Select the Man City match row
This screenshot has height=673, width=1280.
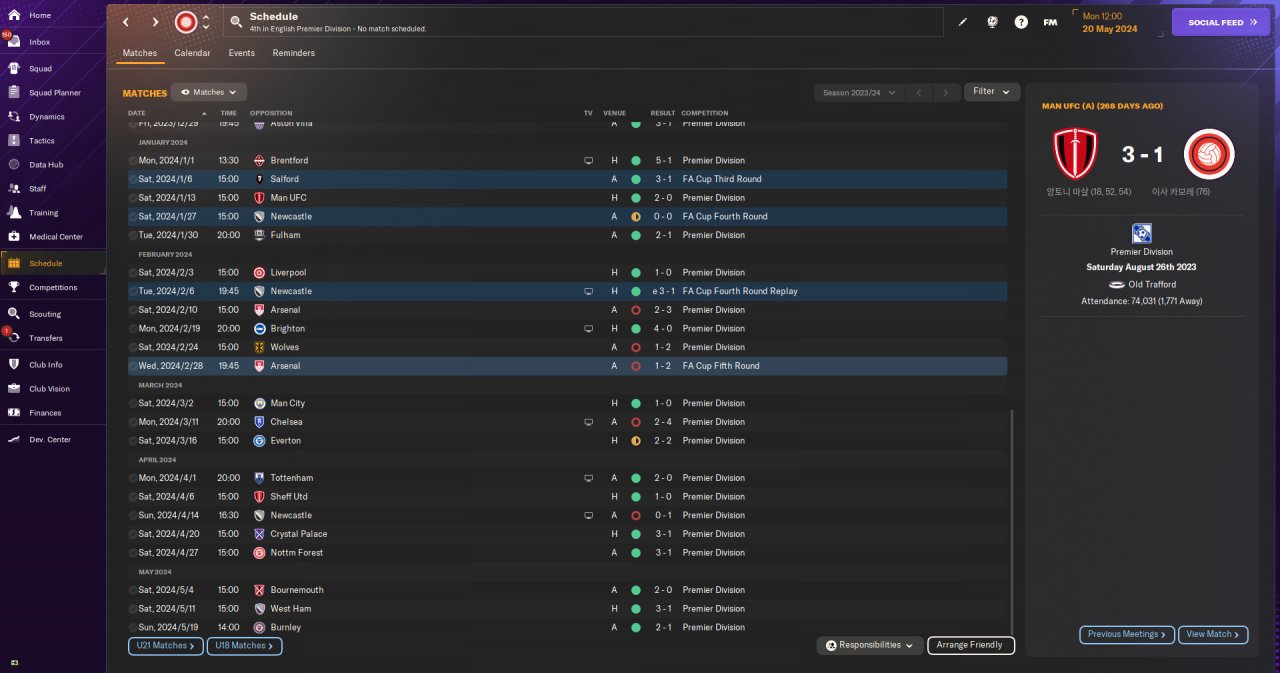[567, 403]
